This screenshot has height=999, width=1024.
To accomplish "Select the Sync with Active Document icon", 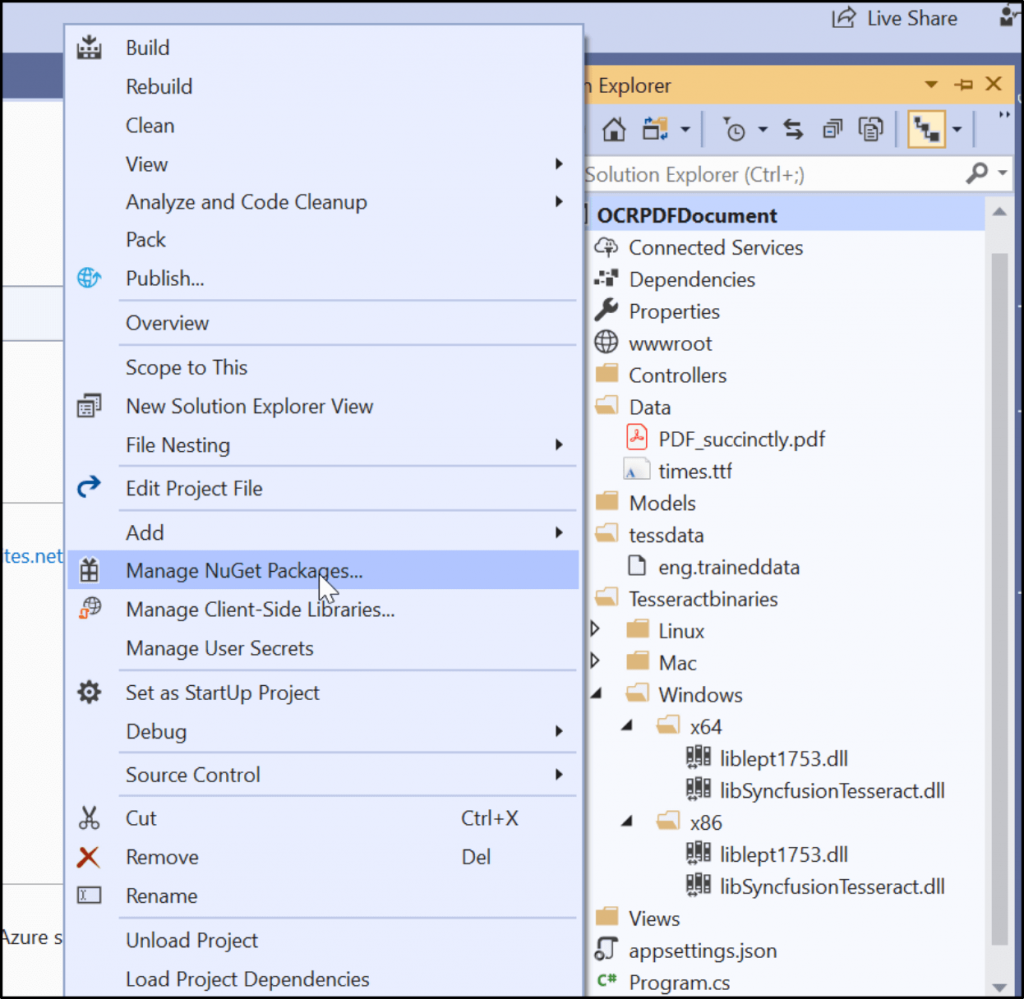I will pyautogui.click(x=793, y=128).
